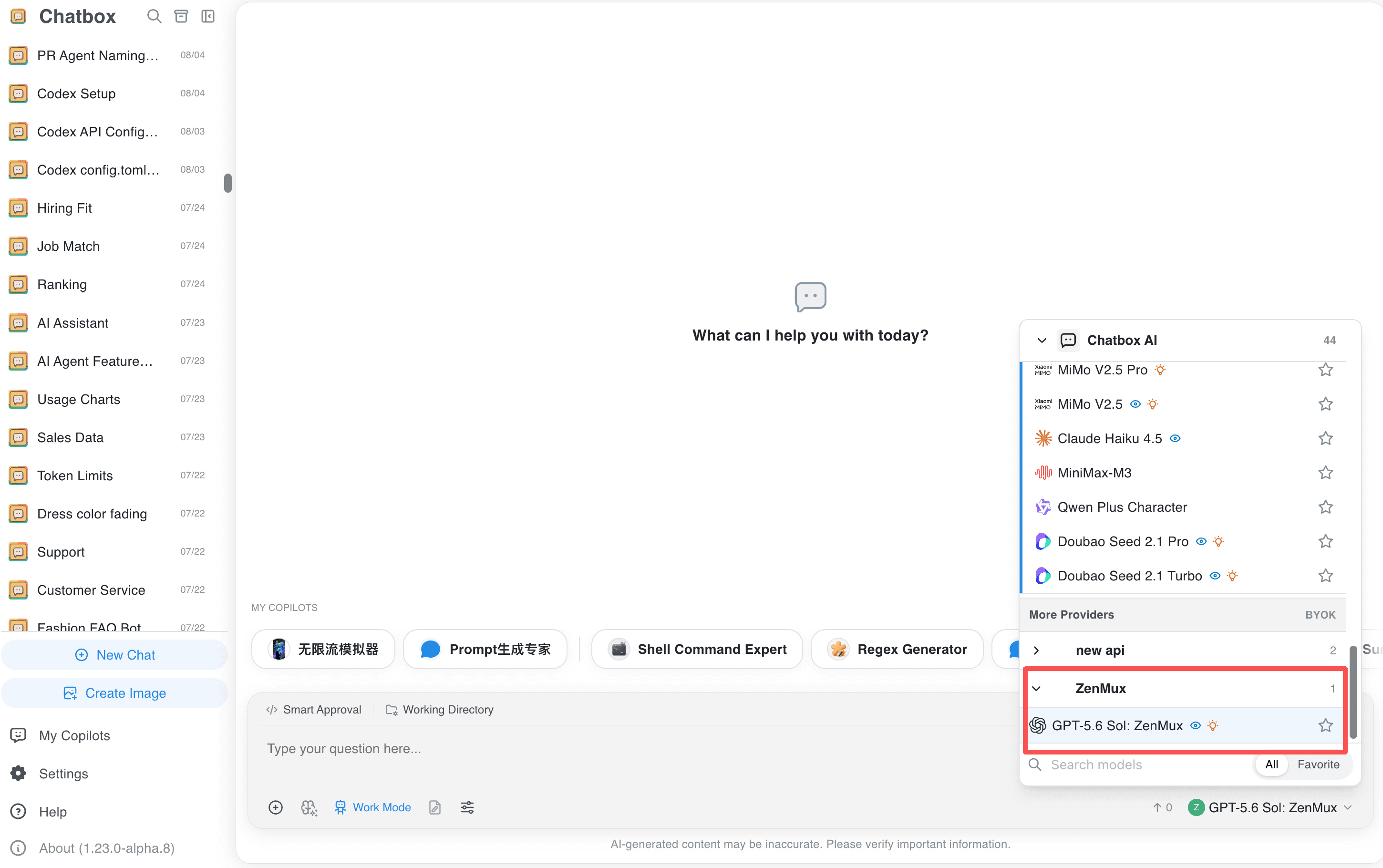Image resolution: width=1383 pixels, height=868 pixels.
Task: Click the Work Mode robot icon
Action: 341,807
